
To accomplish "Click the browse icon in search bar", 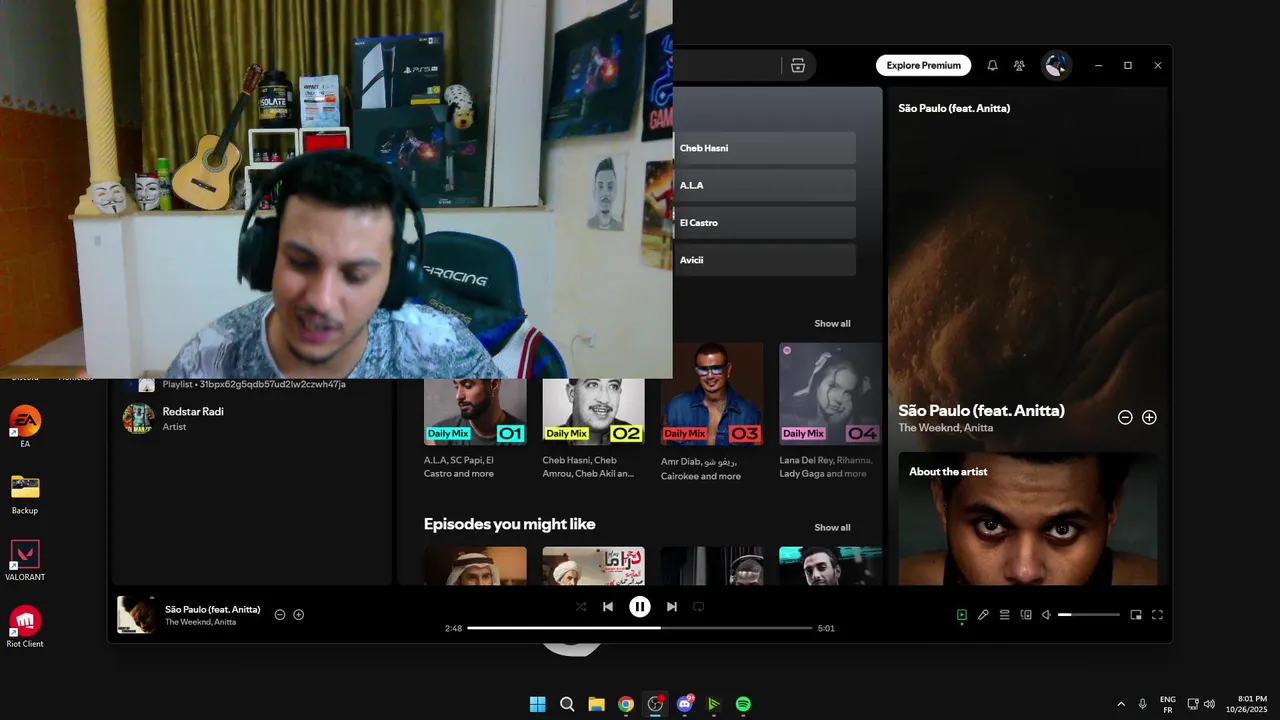I will pyautogui.click(x=797, y=65).
